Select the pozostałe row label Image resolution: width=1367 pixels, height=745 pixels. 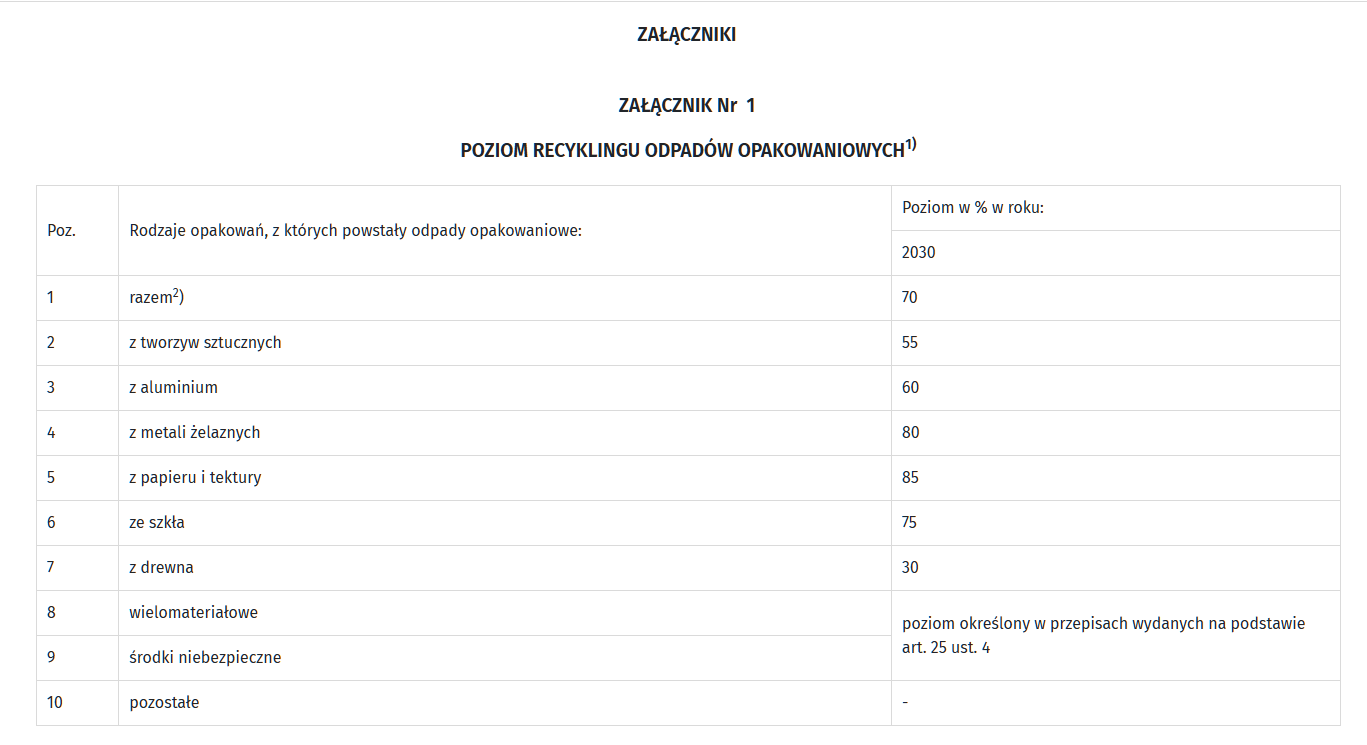point(164,703)
